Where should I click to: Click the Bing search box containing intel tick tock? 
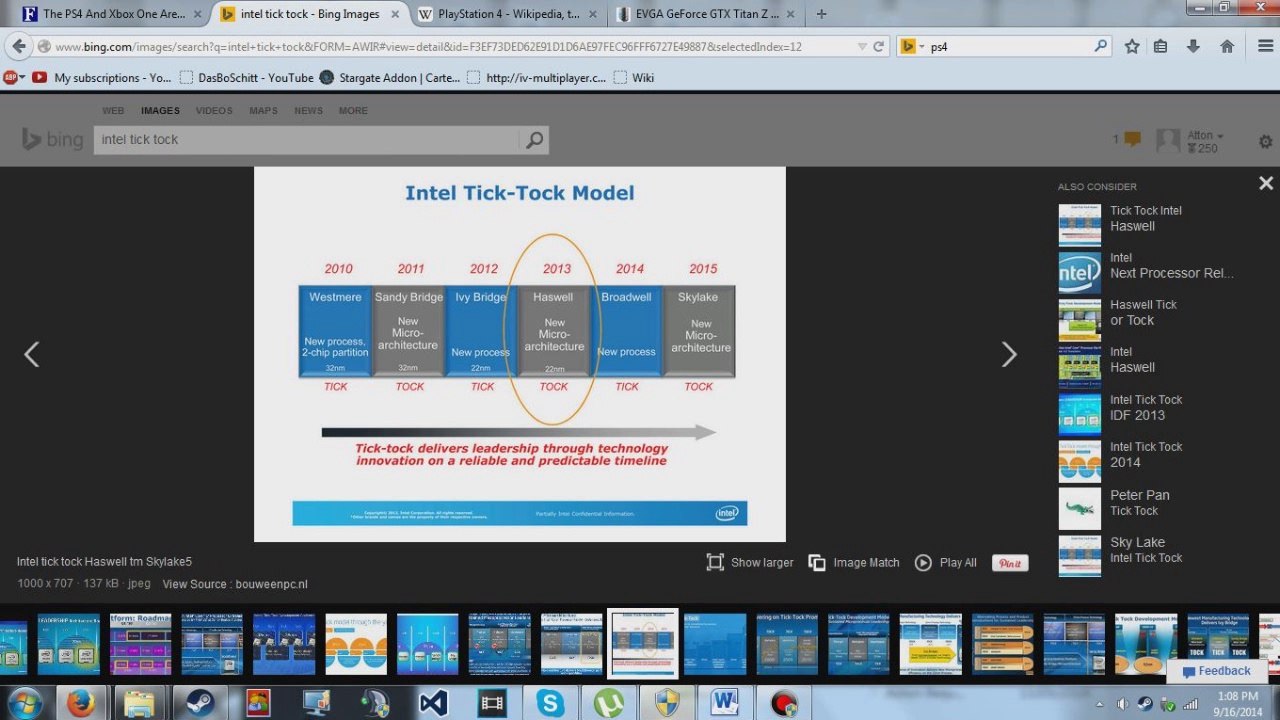[309, 140]
